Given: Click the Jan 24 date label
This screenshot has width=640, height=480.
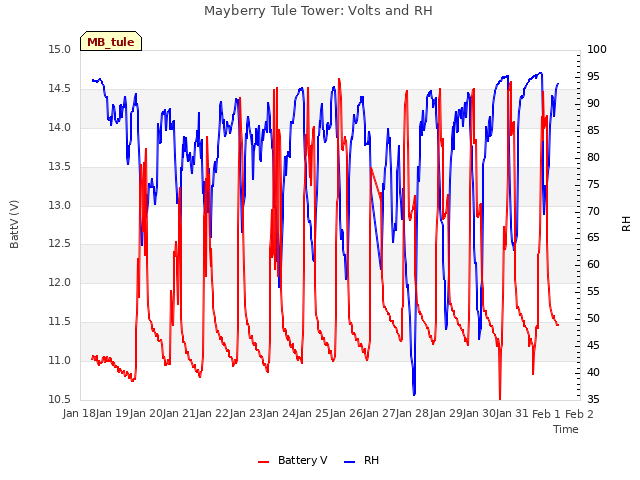Looking at the screenshot, I should [278, 413].
